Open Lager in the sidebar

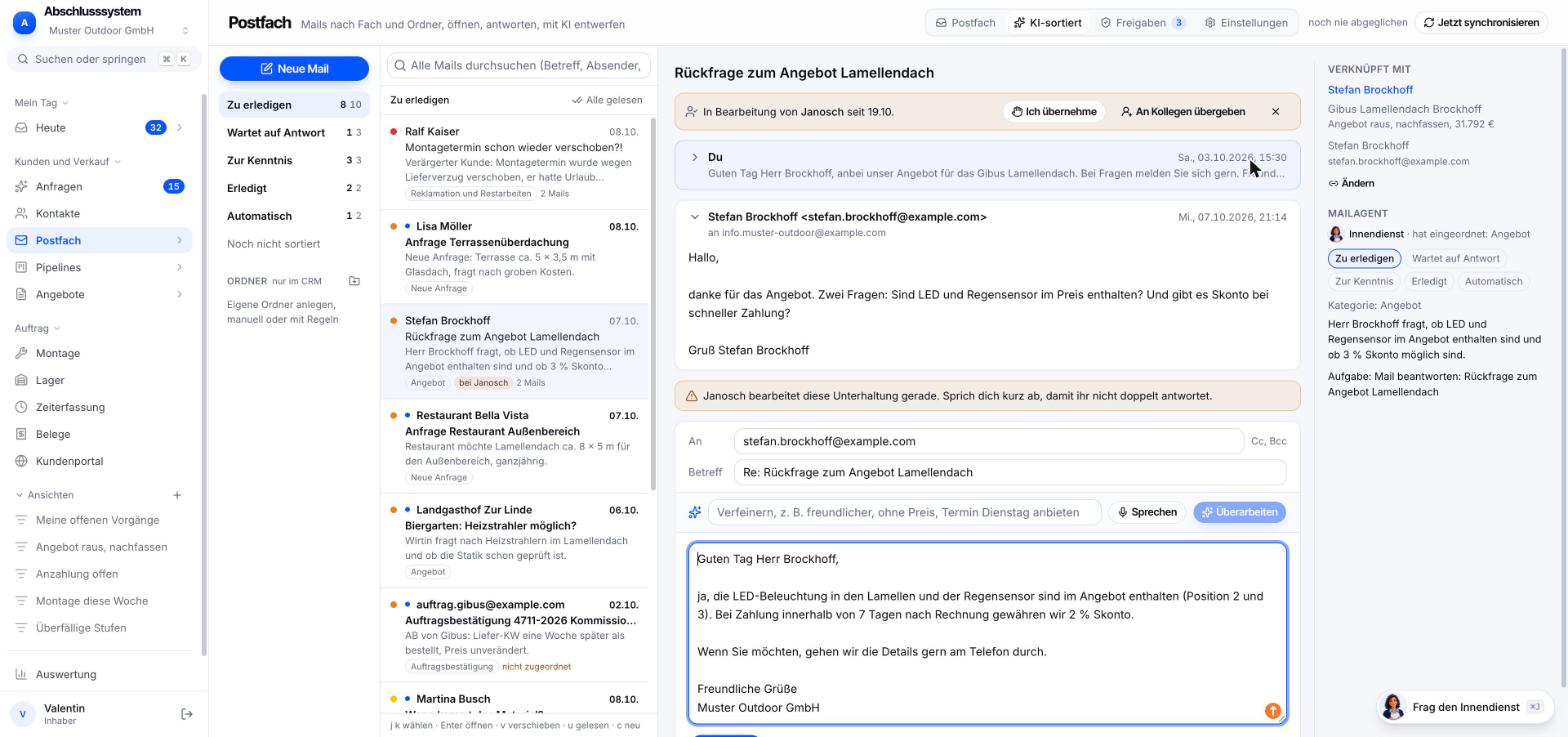coord(100,380)
